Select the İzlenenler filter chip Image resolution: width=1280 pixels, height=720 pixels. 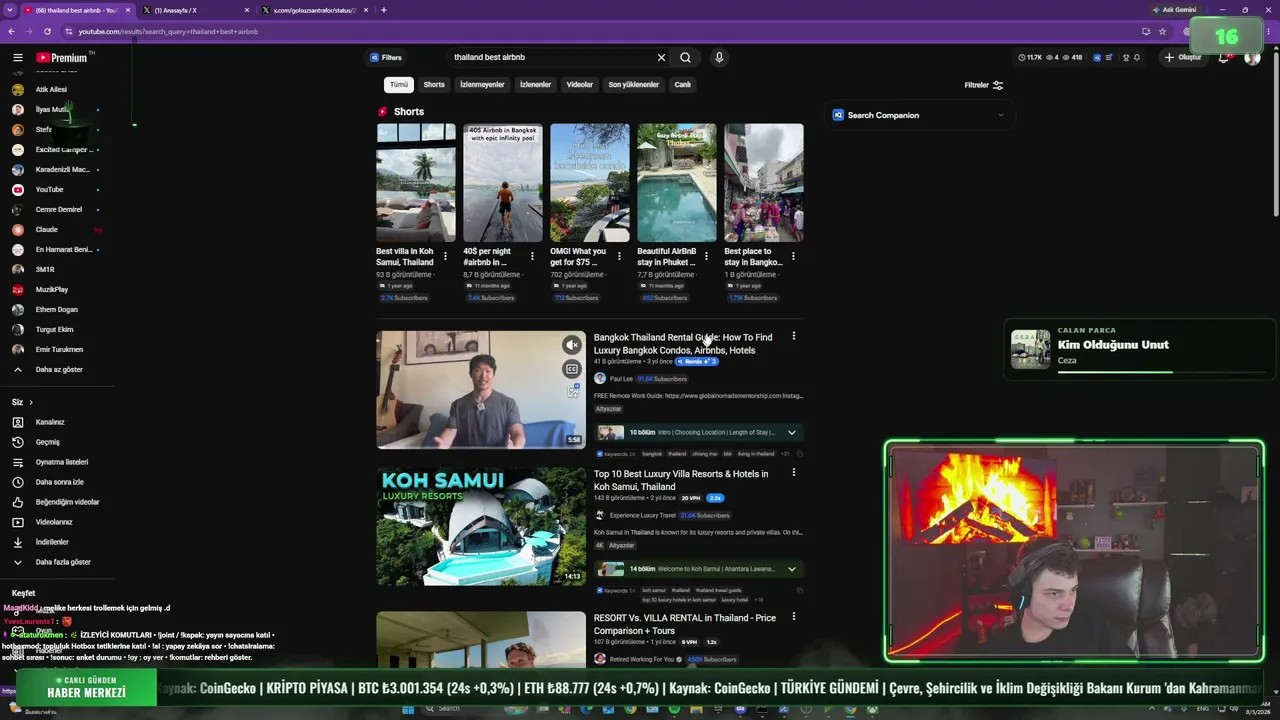point(535,85)
